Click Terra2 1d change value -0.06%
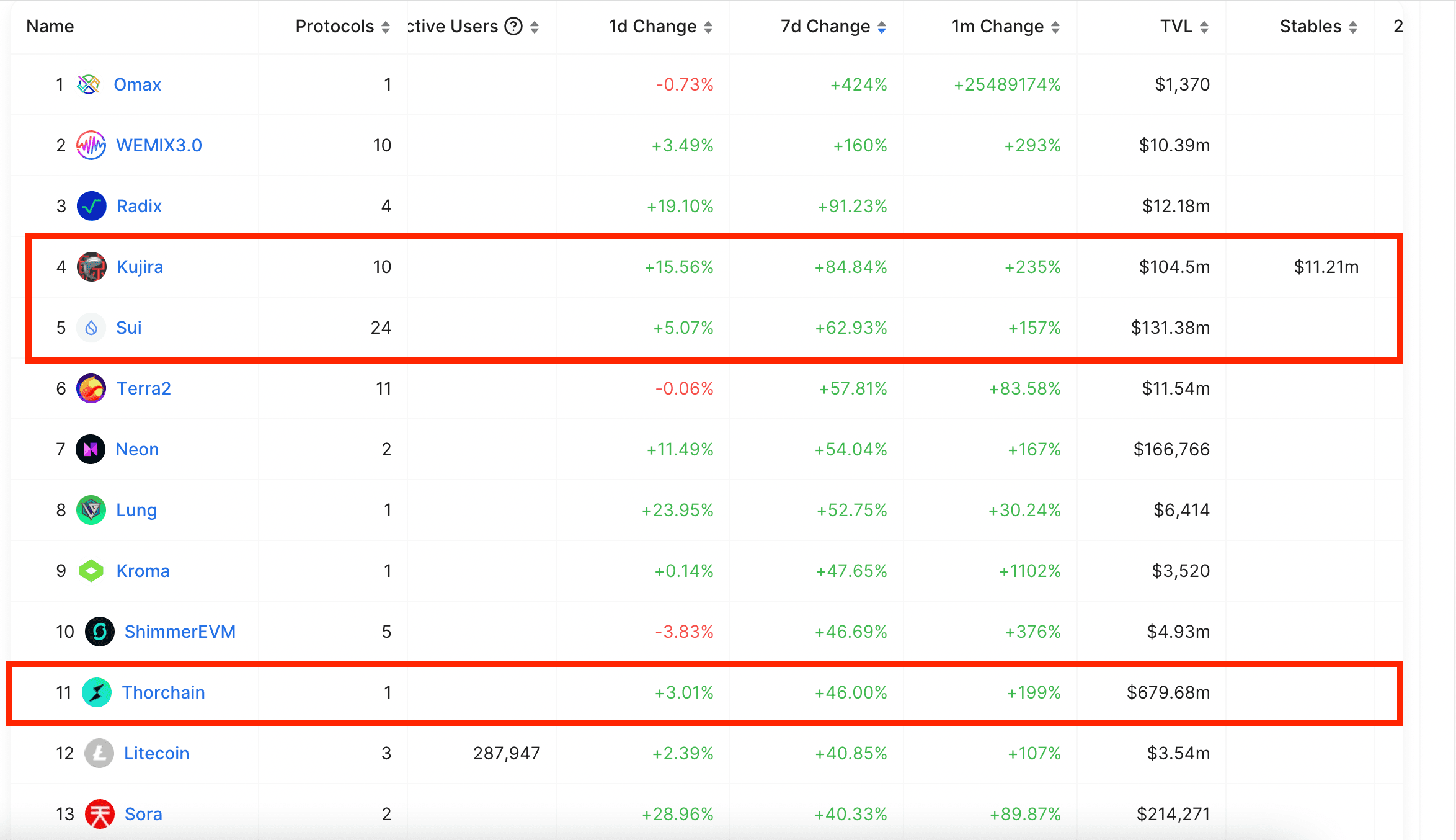 point(685,388)
